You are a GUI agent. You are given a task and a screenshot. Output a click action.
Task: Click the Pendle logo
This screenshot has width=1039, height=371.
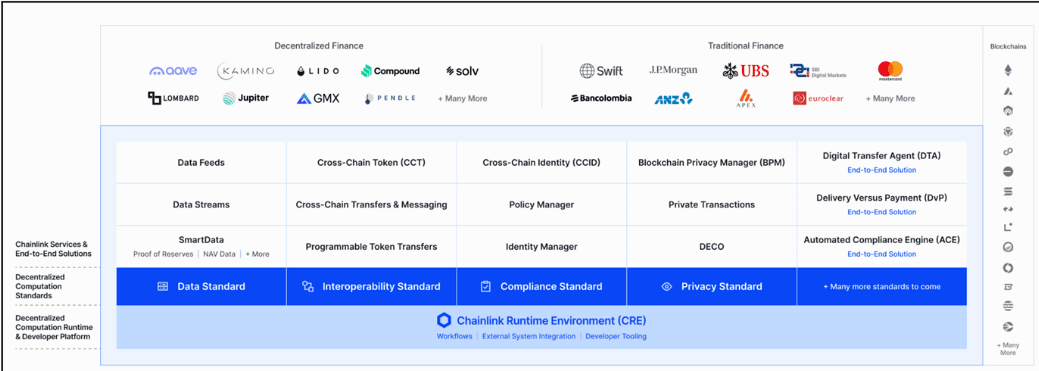390,99
